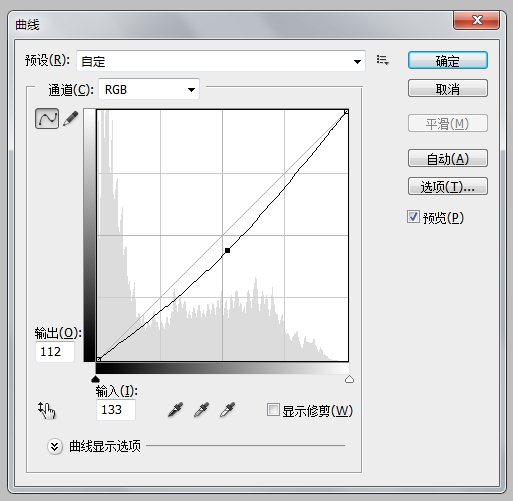
Task: Enable the 显示修剪 show clipping checkbox
Action: pyautogui.click(x=273, y=410)
